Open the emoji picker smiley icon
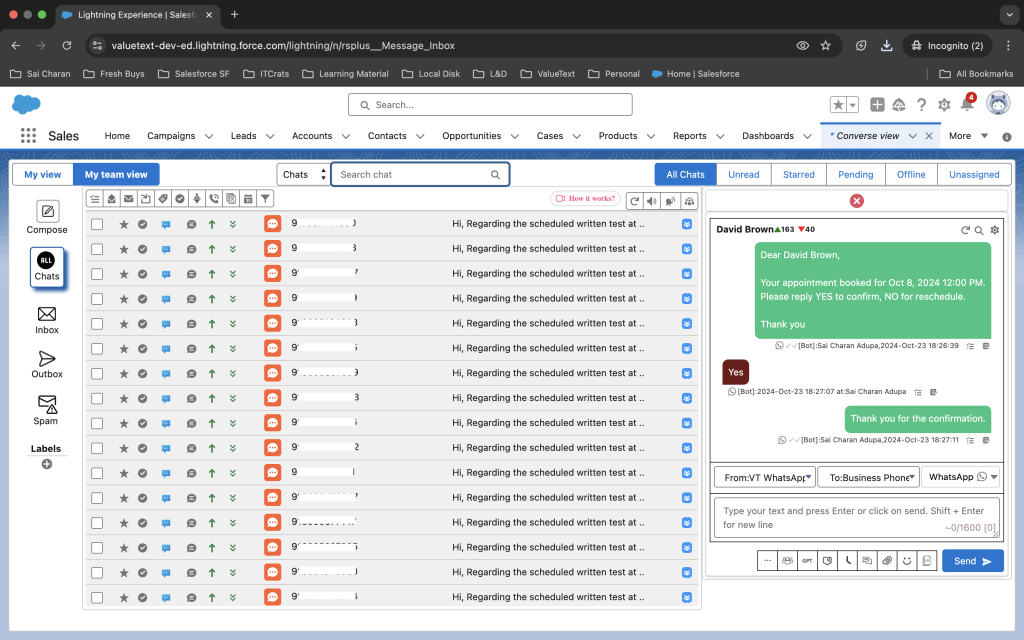 pyautogui.click(x=907, y=561)
